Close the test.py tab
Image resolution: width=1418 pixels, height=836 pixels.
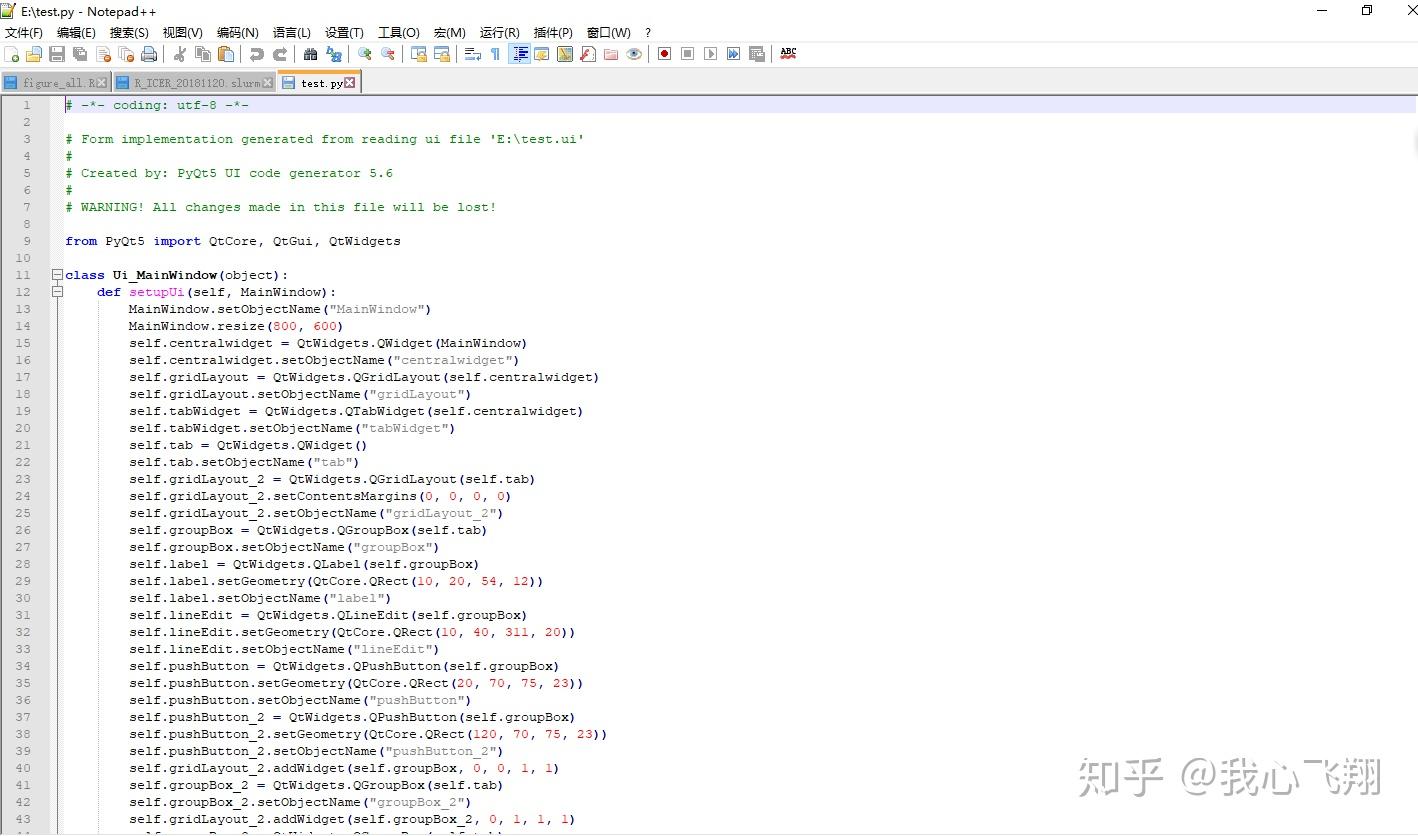[349, 83]
